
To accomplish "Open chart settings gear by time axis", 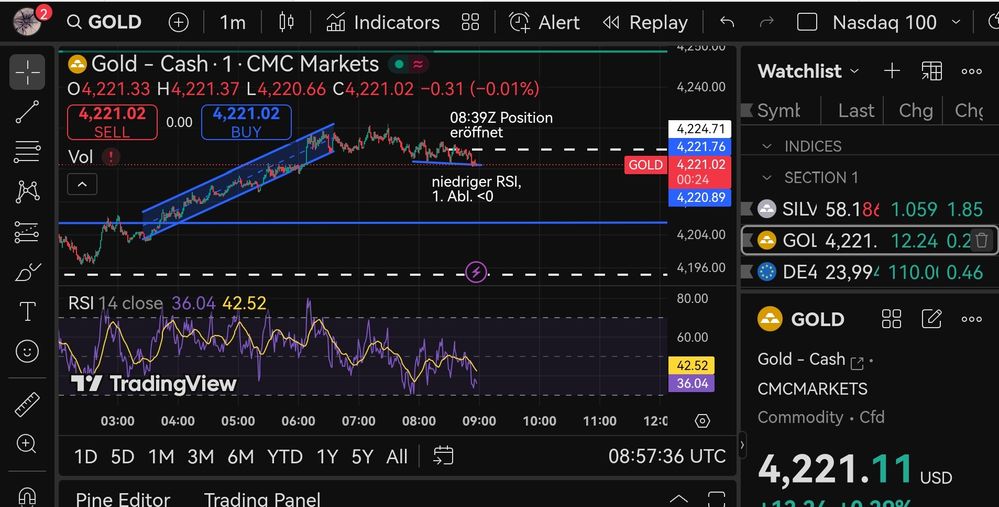I will pos(702,421).
